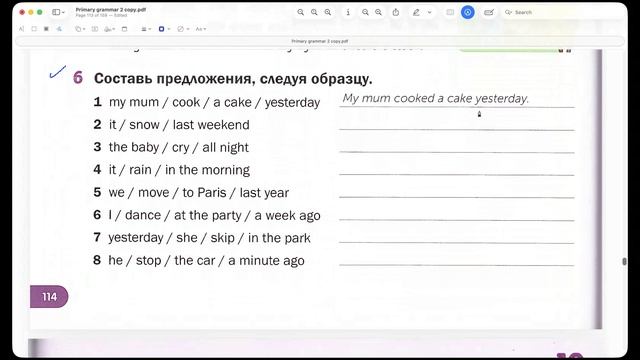The height and width of the screenshot is (360, 640).
Task: Click the vertical scrollbar thumb
Action: click(624, 261)
